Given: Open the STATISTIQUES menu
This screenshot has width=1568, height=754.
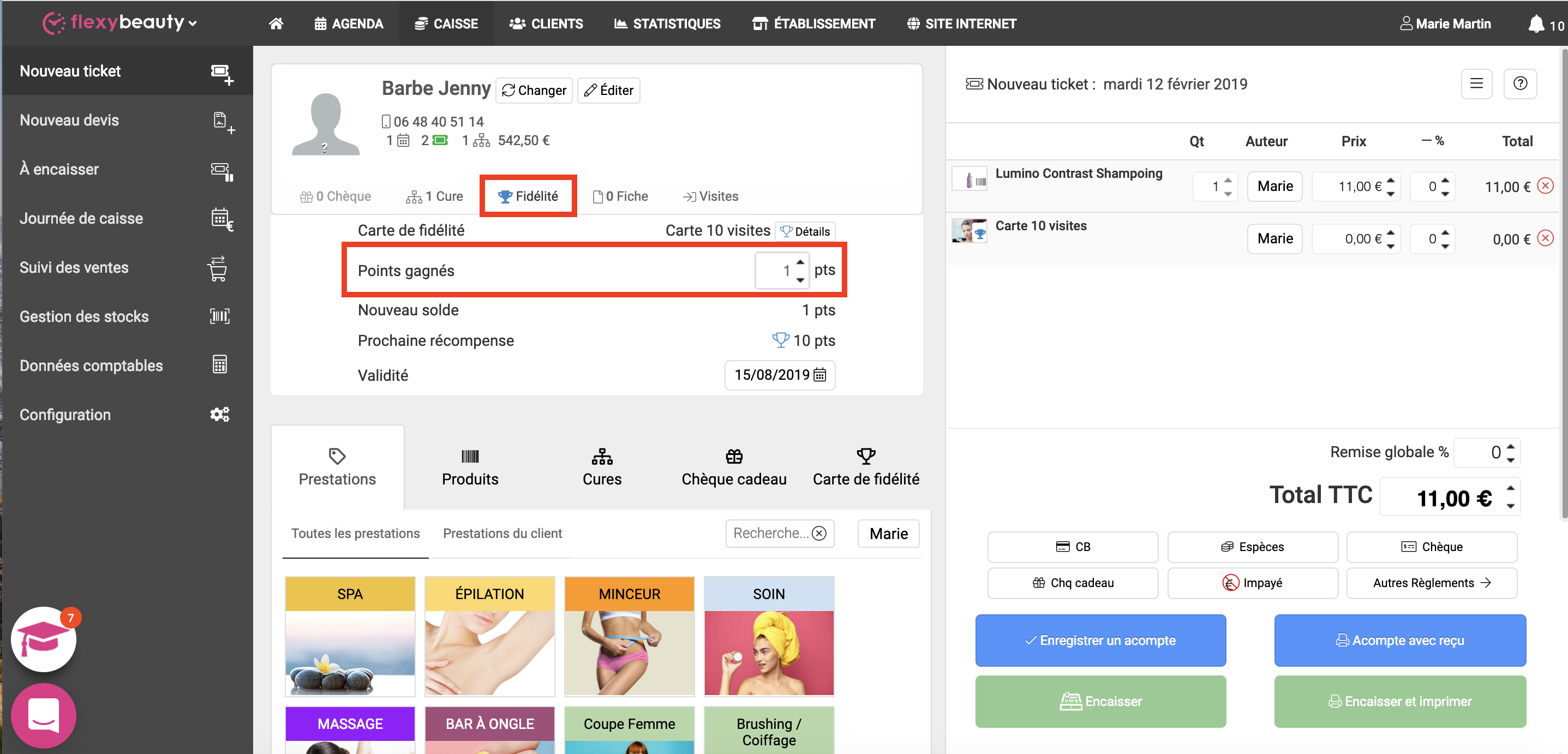Looking at the screenshot, I should pyautogui.click(x=667, y=24).
